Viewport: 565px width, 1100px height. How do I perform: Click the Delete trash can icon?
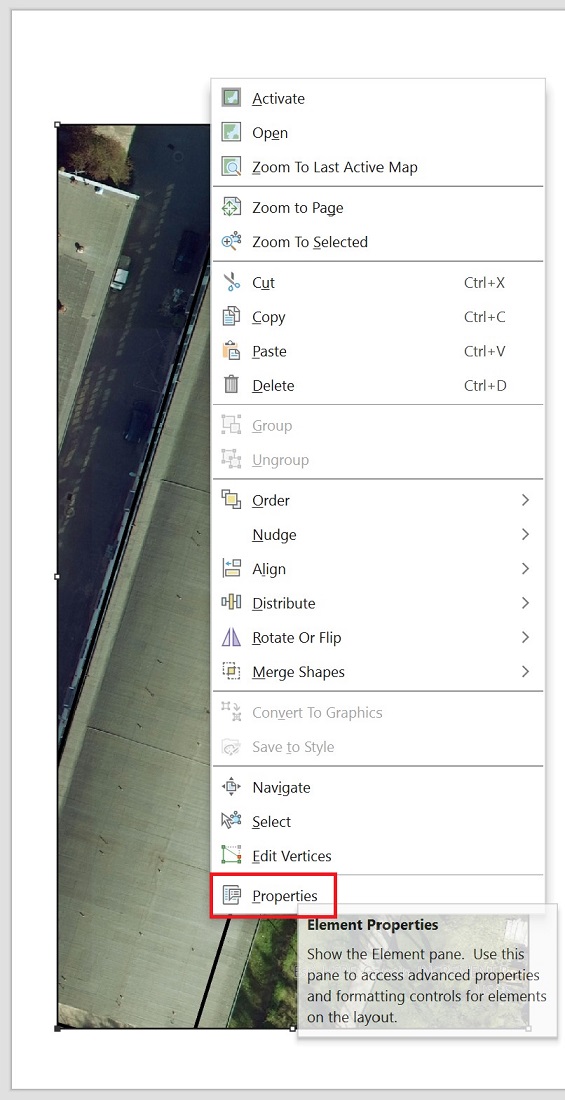231,385
